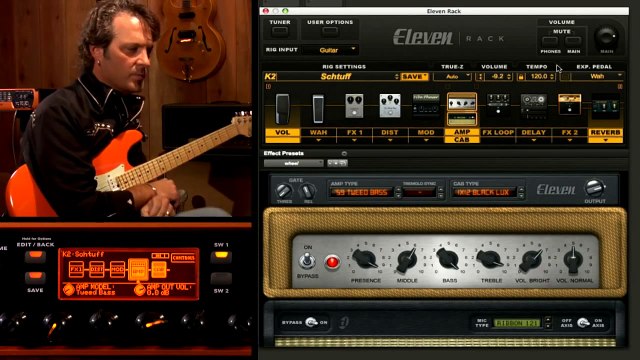Toggle the tempo lock icon
This screenshot has height=360, width=640.
tap(521, 76)
